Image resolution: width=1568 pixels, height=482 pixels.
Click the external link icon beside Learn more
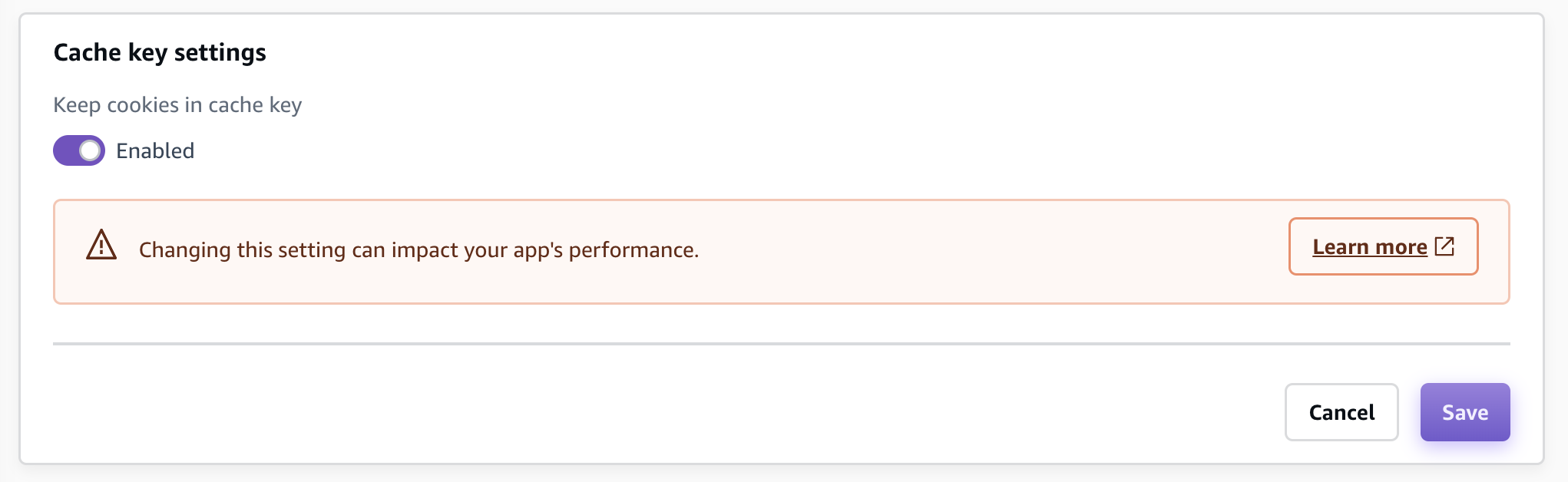click(1444, 246)
